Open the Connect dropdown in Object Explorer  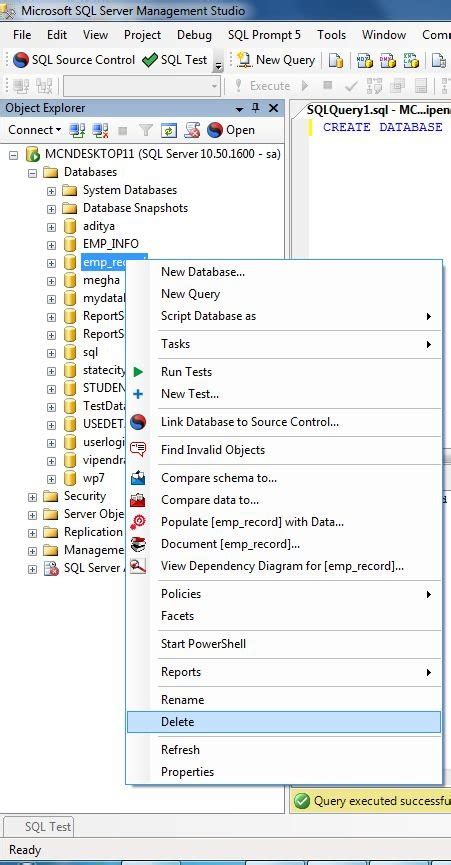(x=35, y=130)
